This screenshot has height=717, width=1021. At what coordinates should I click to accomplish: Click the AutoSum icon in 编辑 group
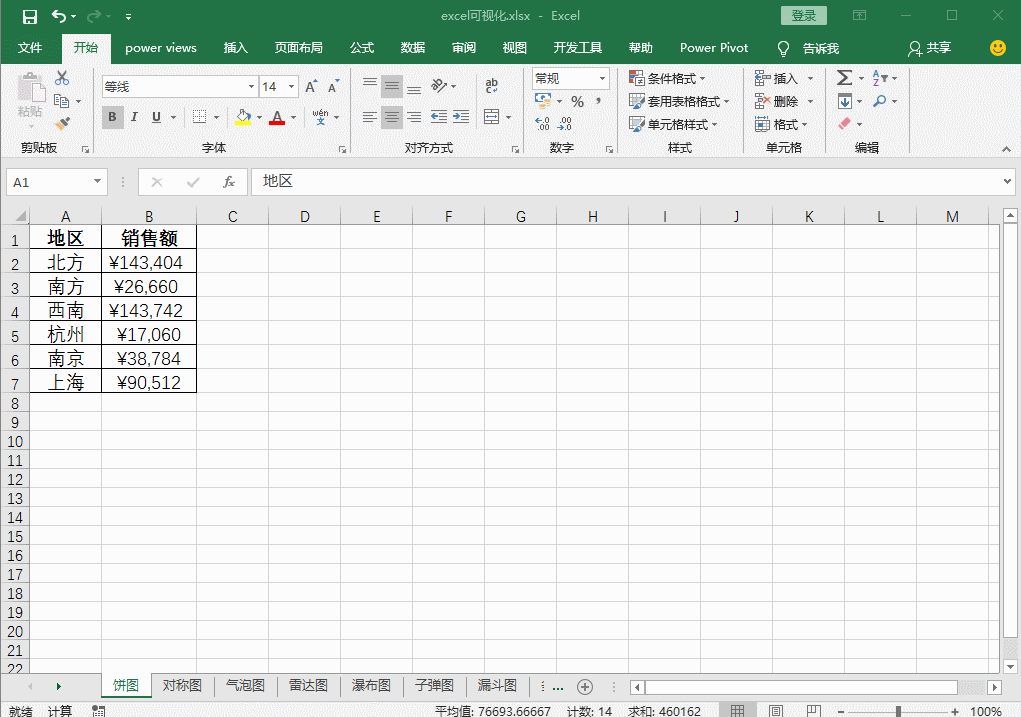coord(844,78)
